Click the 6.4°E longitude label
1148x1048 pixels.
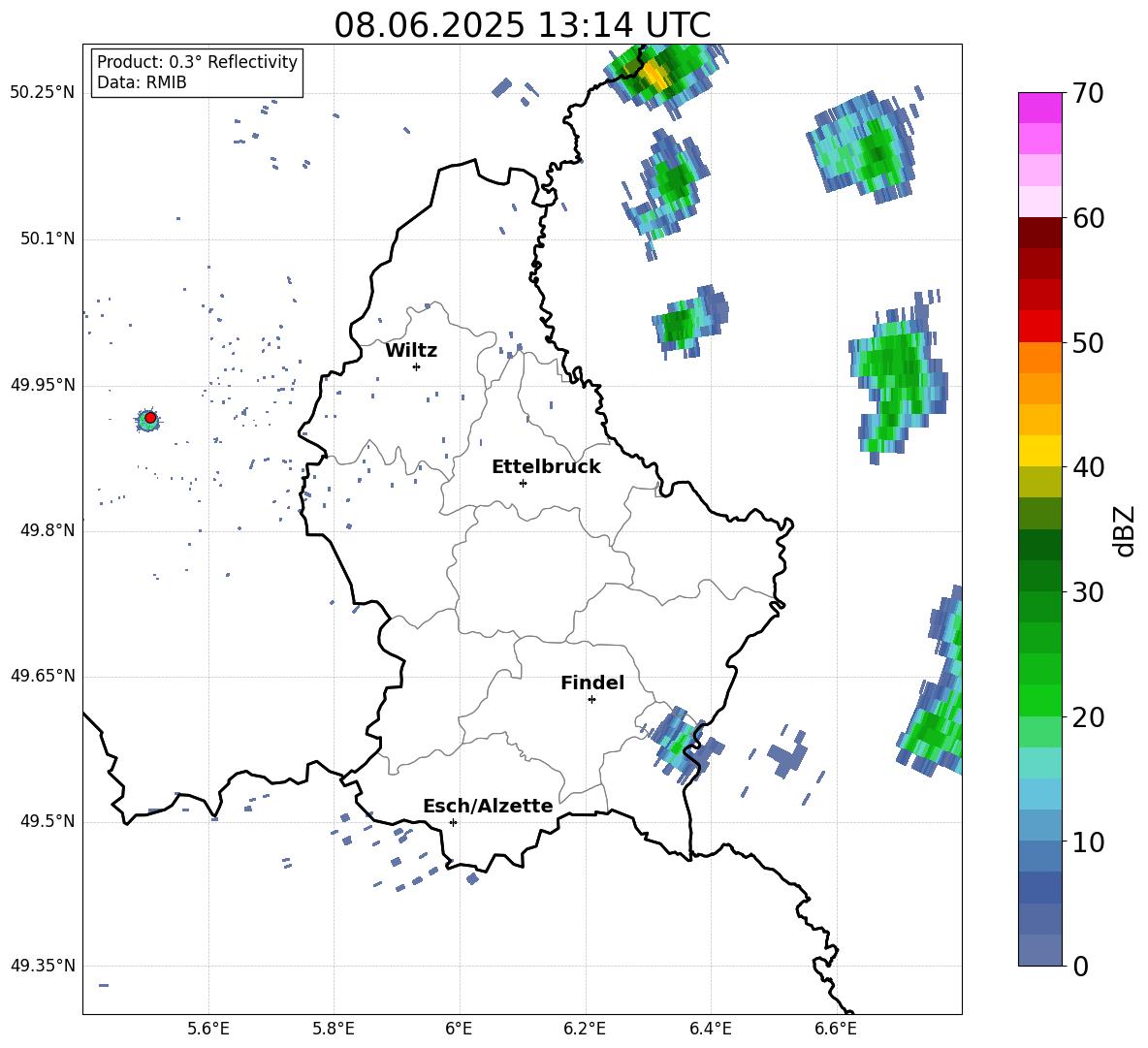point(711,1030)
